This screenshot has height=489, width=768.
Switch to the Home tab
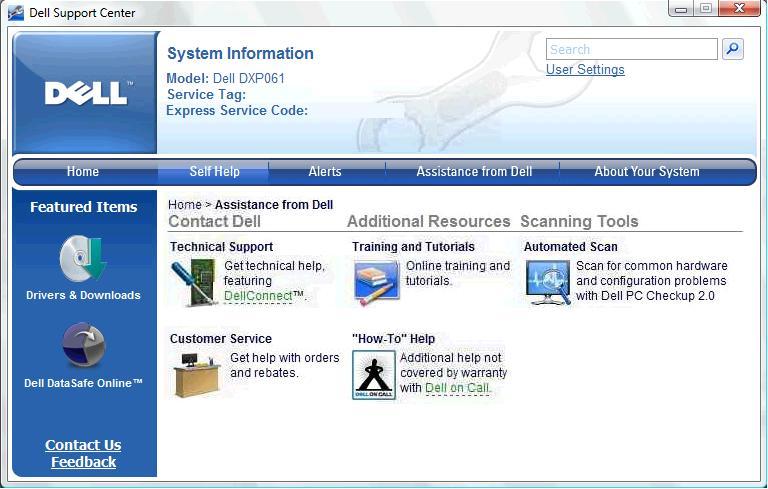pos(83,172)
